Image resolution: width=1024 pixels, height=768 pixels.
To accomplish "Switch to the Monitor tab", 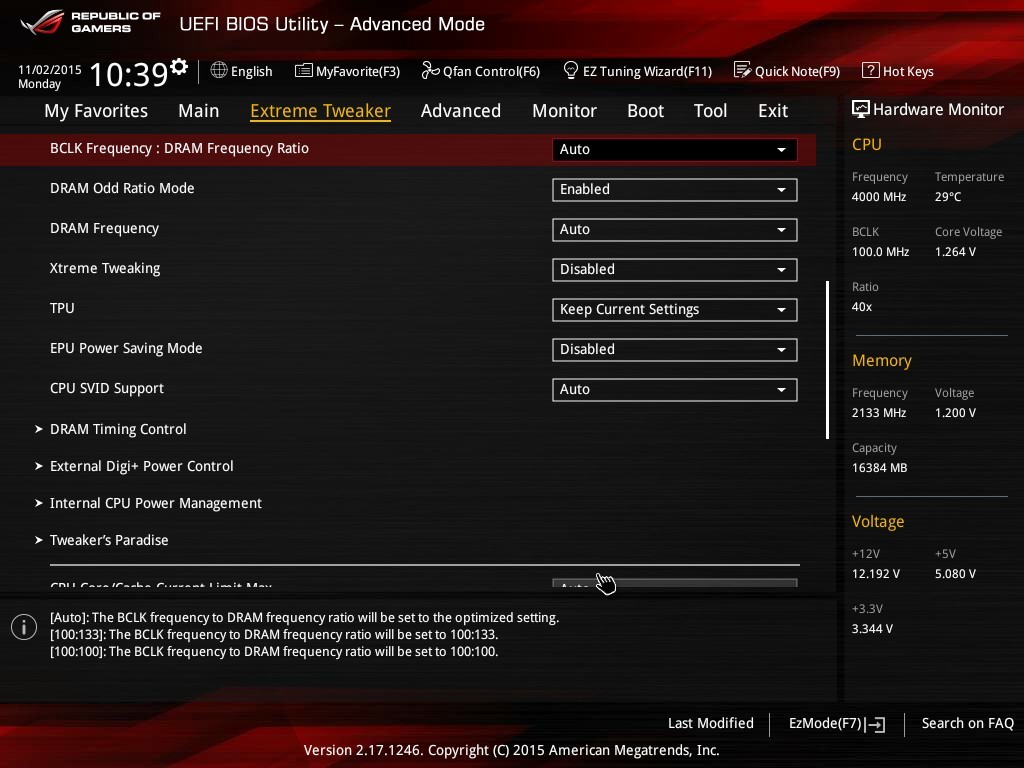I will pyautogui.click(x=564, y=111).
